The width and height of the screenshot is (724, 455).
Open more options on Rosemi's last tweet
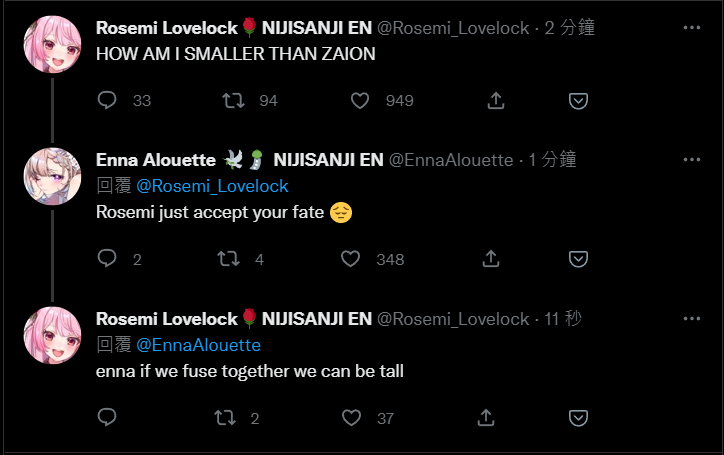692,318
